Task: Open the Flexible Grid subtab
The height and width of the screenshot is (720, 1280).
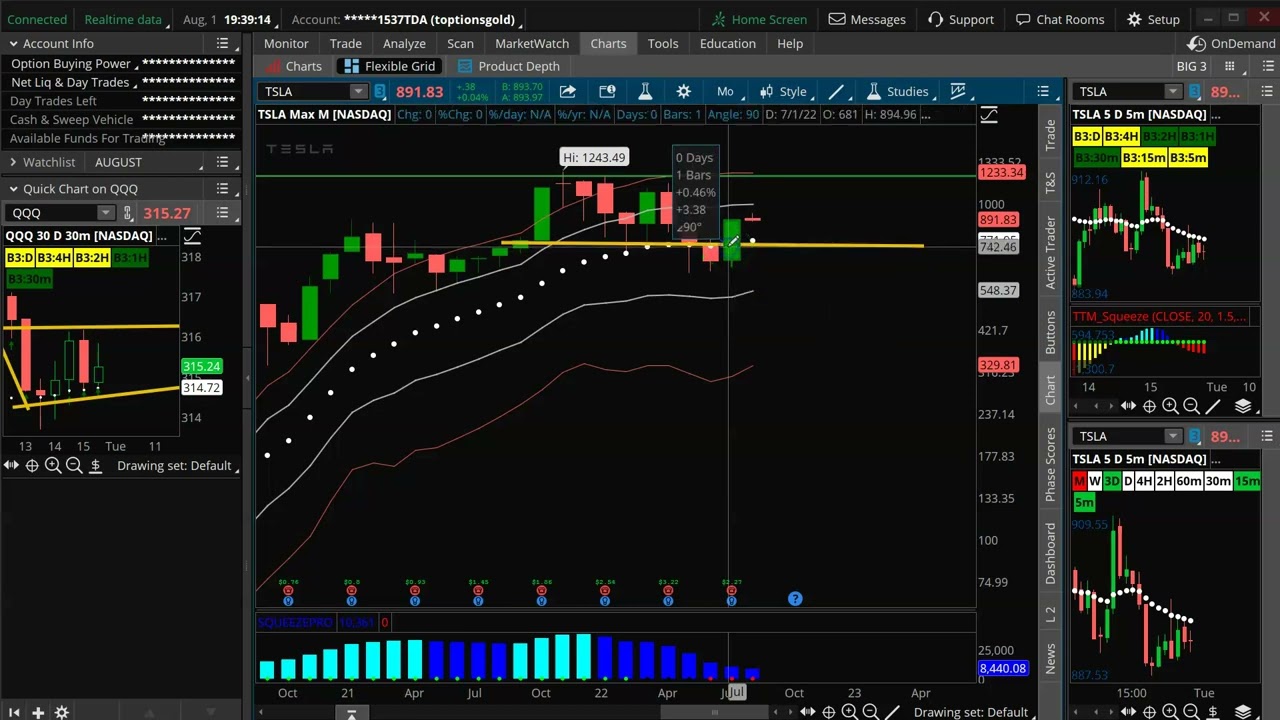Action: (x=389, y=66)
